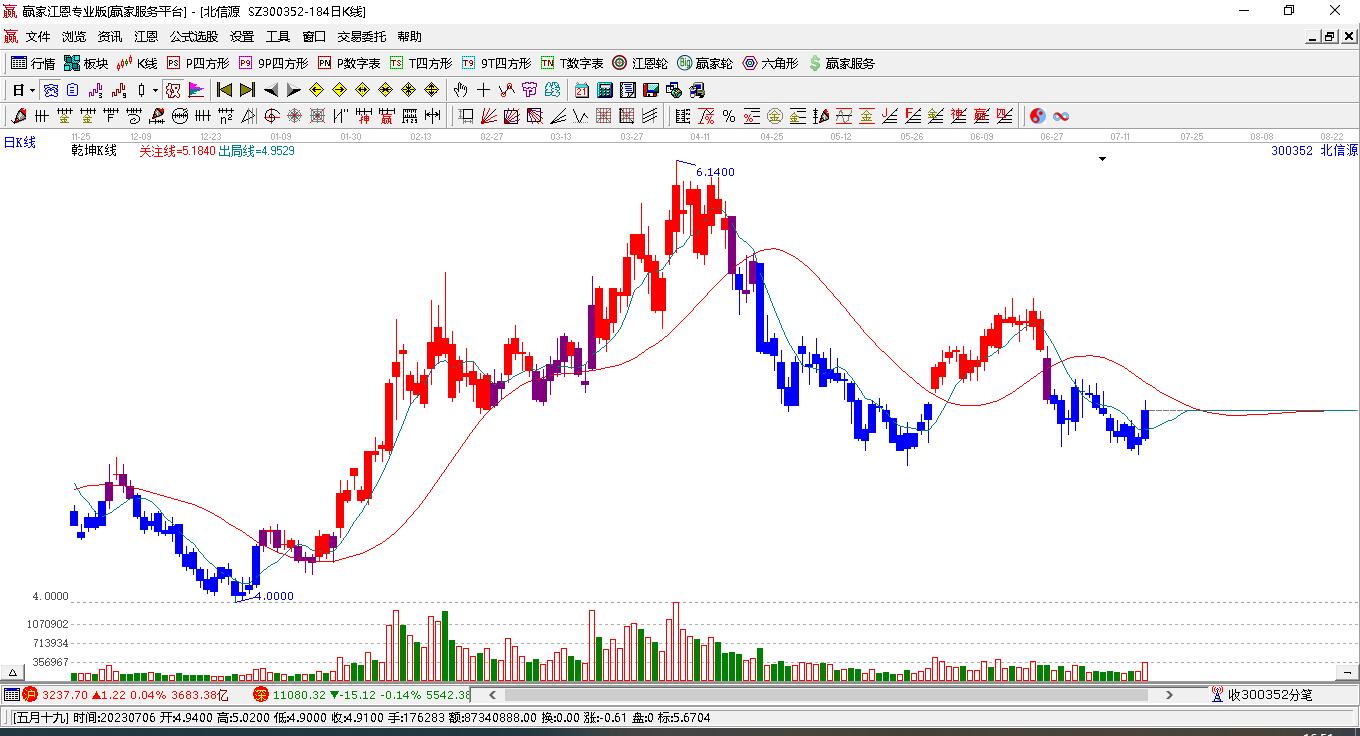The image size is (1360, 736).
Task: Open the 赢家轮 wheel tool
Action: coord(705,63)
